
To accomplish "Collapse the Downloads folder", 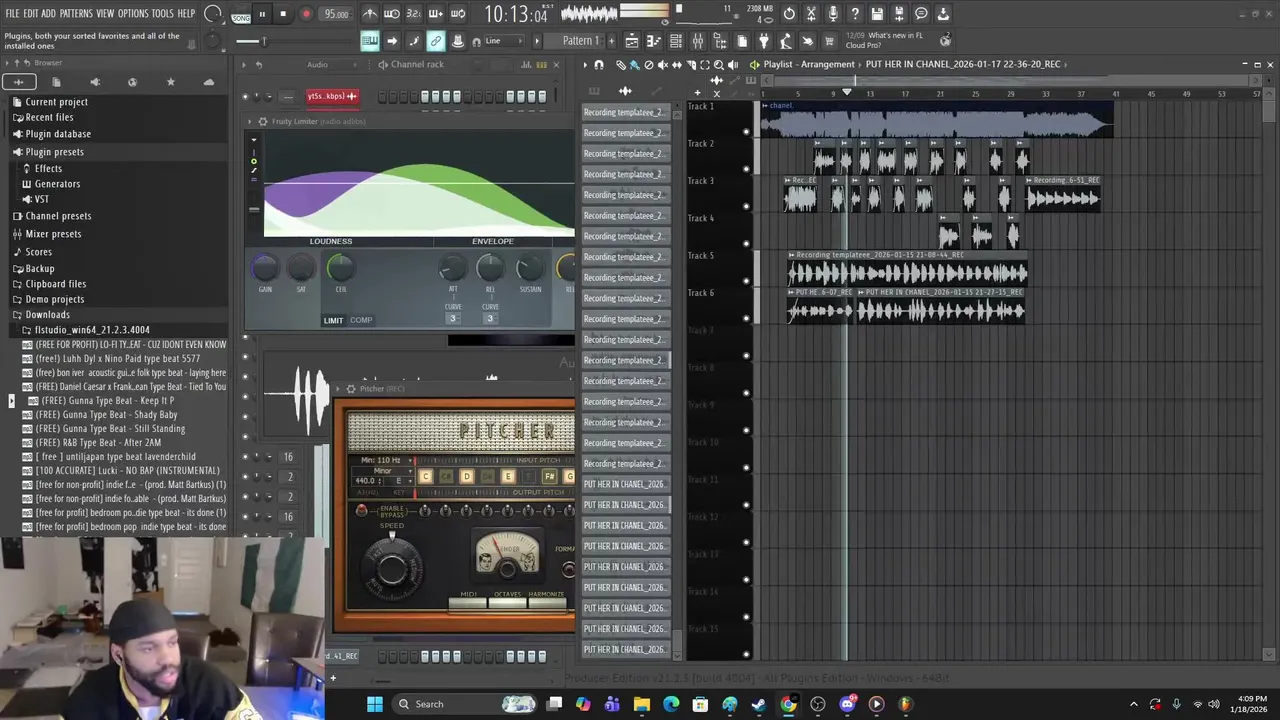I will click(x=46, y=314).
